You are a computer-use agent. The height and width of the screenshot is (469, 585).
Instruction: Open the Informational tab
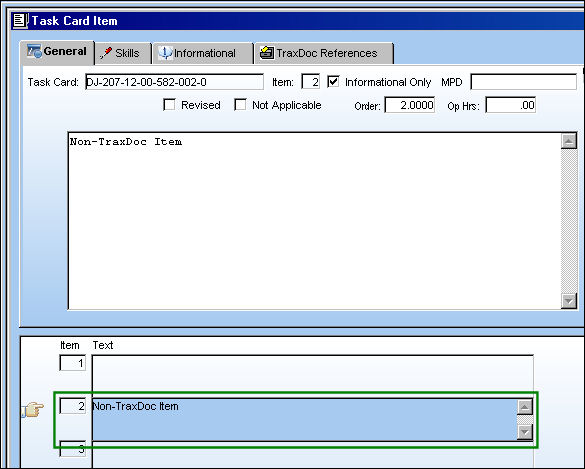coord(203,53)
